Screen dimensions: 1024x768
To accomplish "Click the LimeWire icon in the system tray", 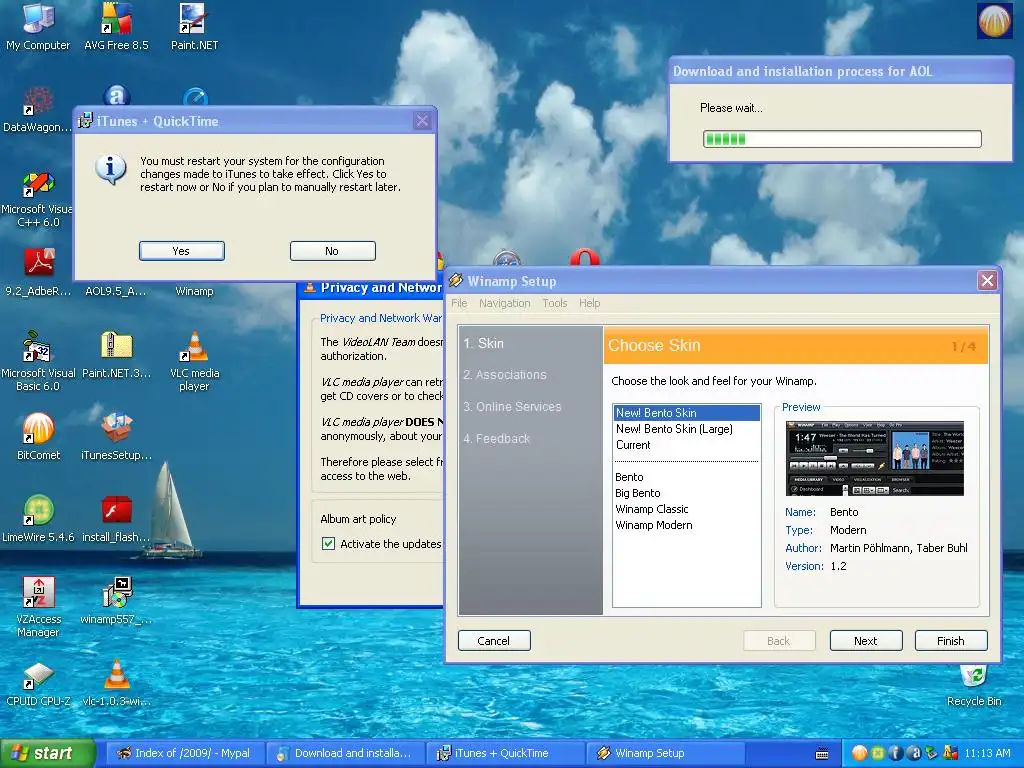I will tap(878, 753).
